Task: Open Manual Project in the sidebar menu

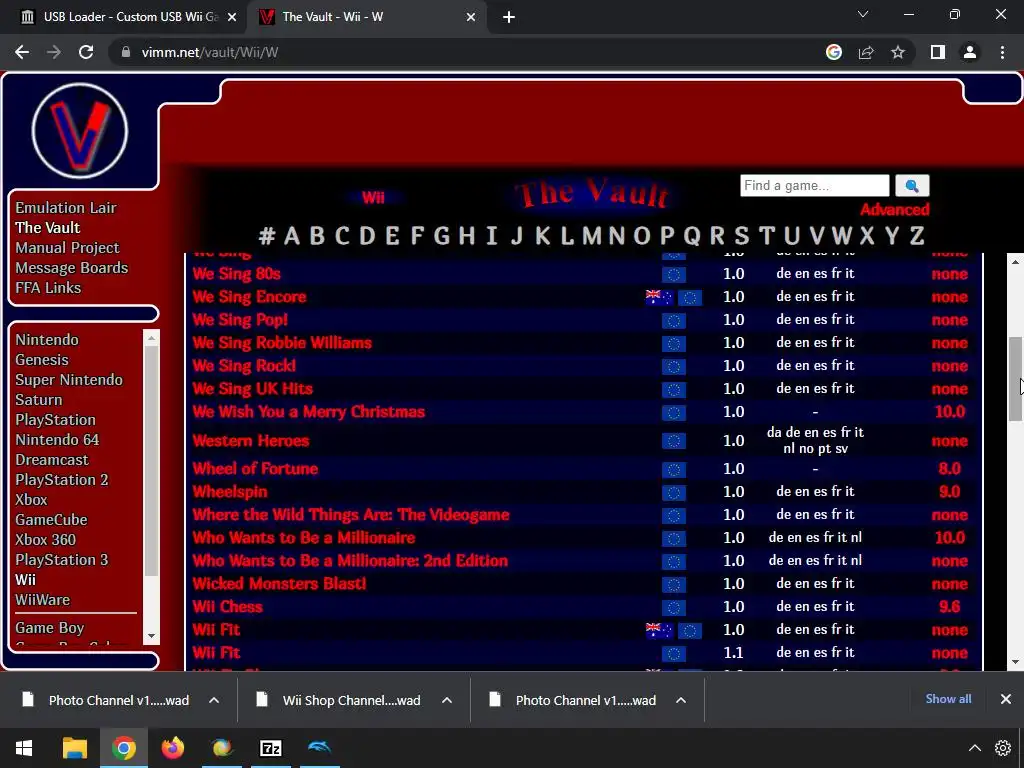Action: point(67,248)
